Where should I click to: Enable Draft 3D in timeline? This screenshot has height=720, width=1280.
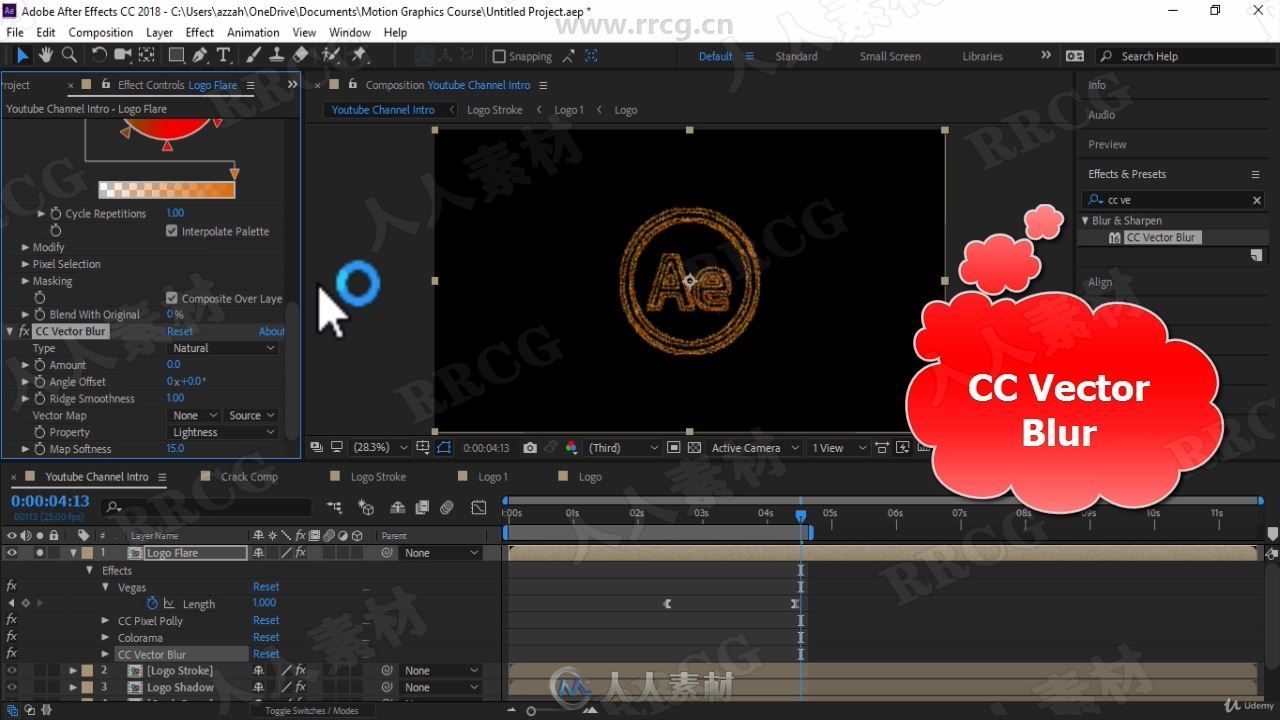(x=366, y=508)
